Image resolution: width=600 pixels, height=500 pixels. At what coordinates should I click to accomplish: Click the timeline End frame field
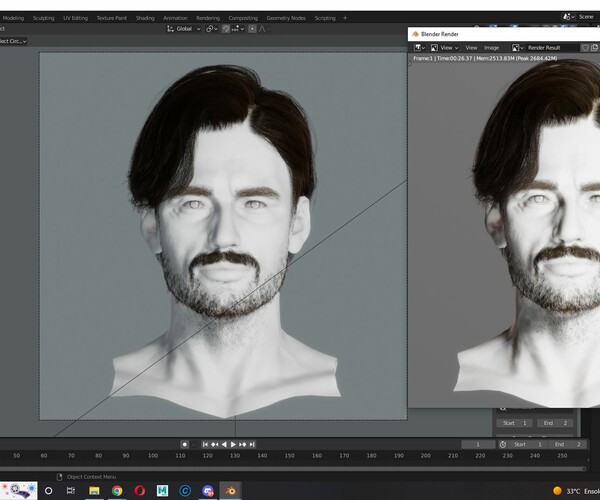tap(568, 444)
